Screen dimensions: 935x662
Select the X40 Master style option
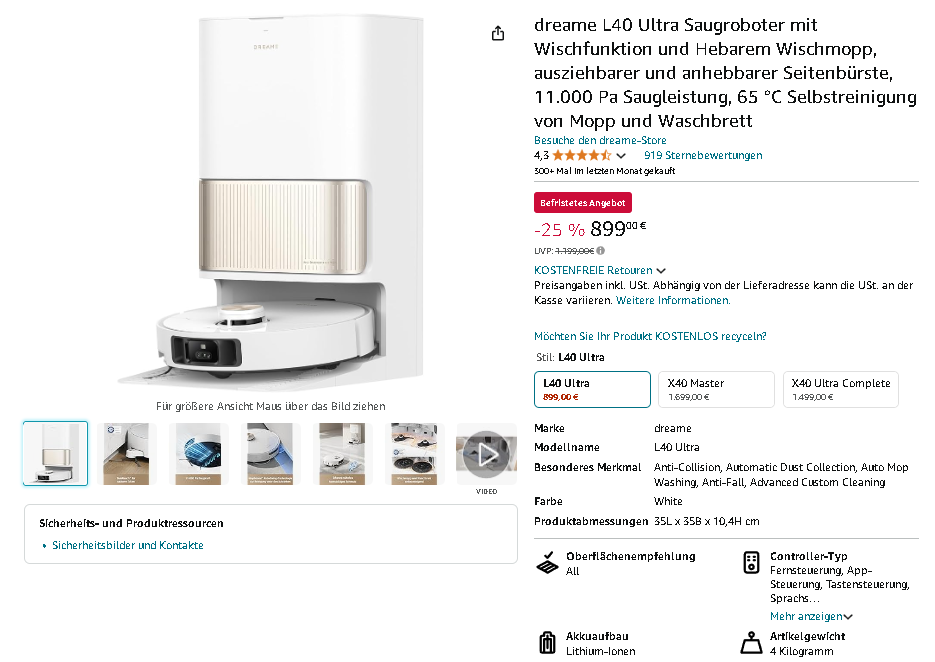[716, 389]
